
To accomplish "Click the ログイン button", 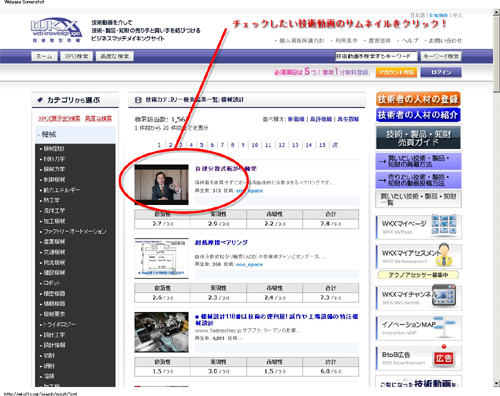I will tap(441, 72).
